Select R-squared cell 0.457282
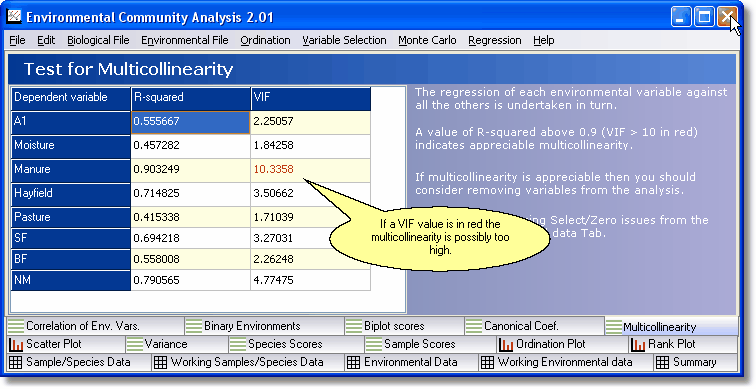The width and height of the screenshot is (756, 389). 191,147
